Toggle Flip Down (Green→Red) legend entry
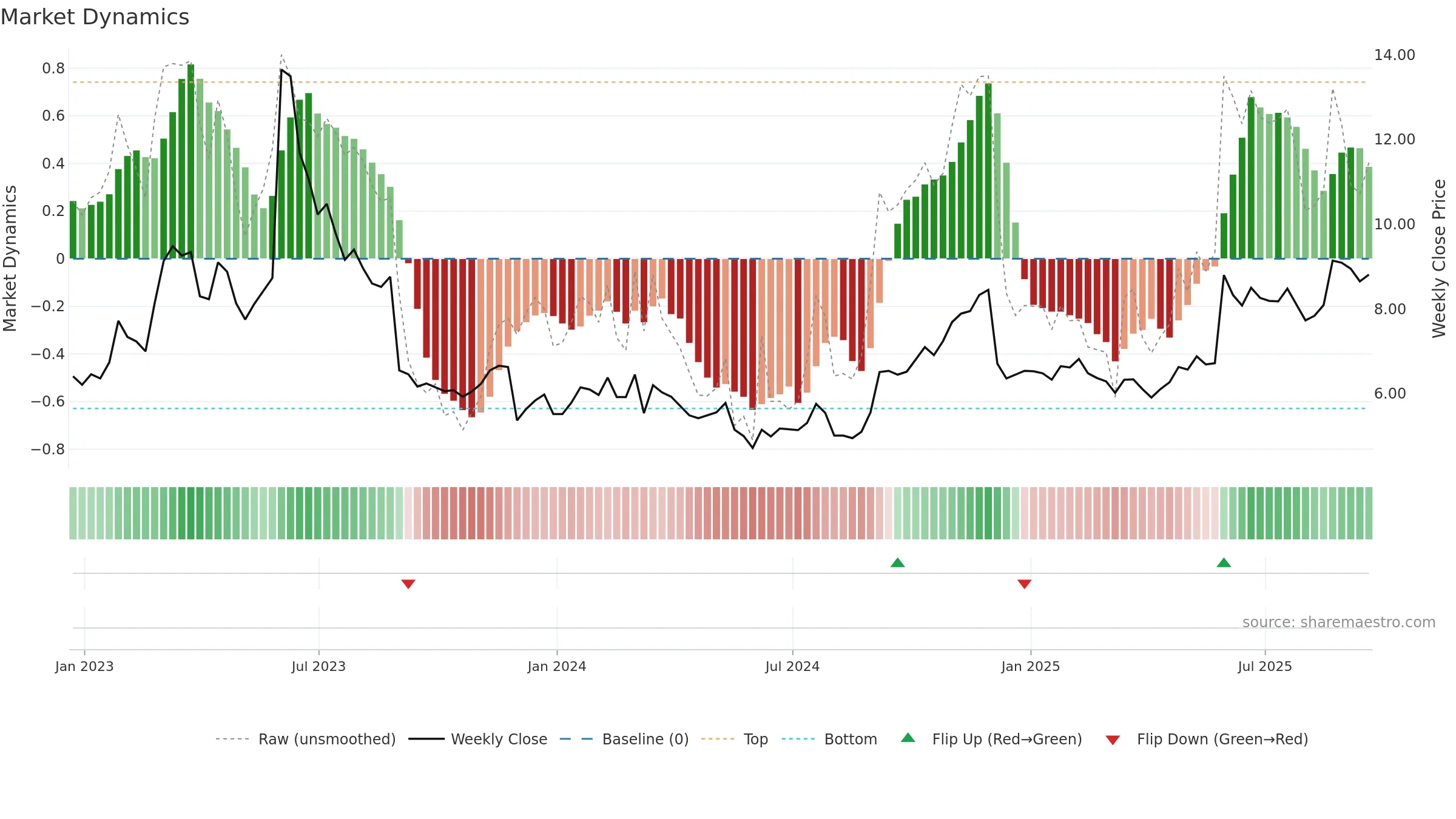 [1207, 739]
